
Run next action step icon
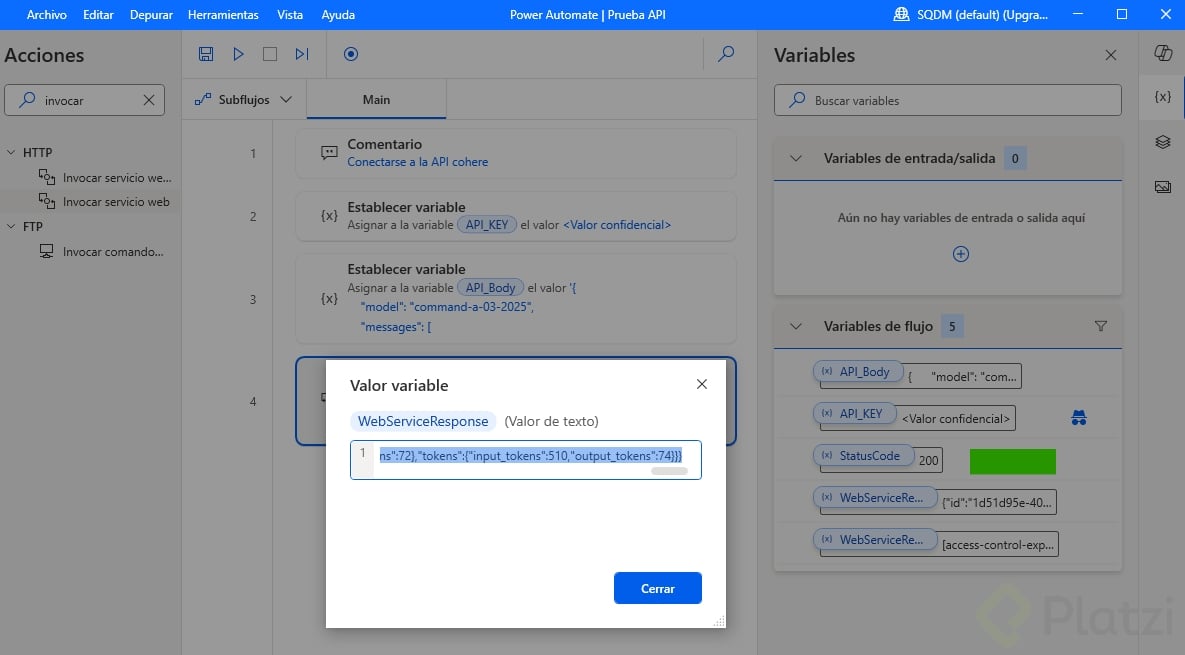302,54
